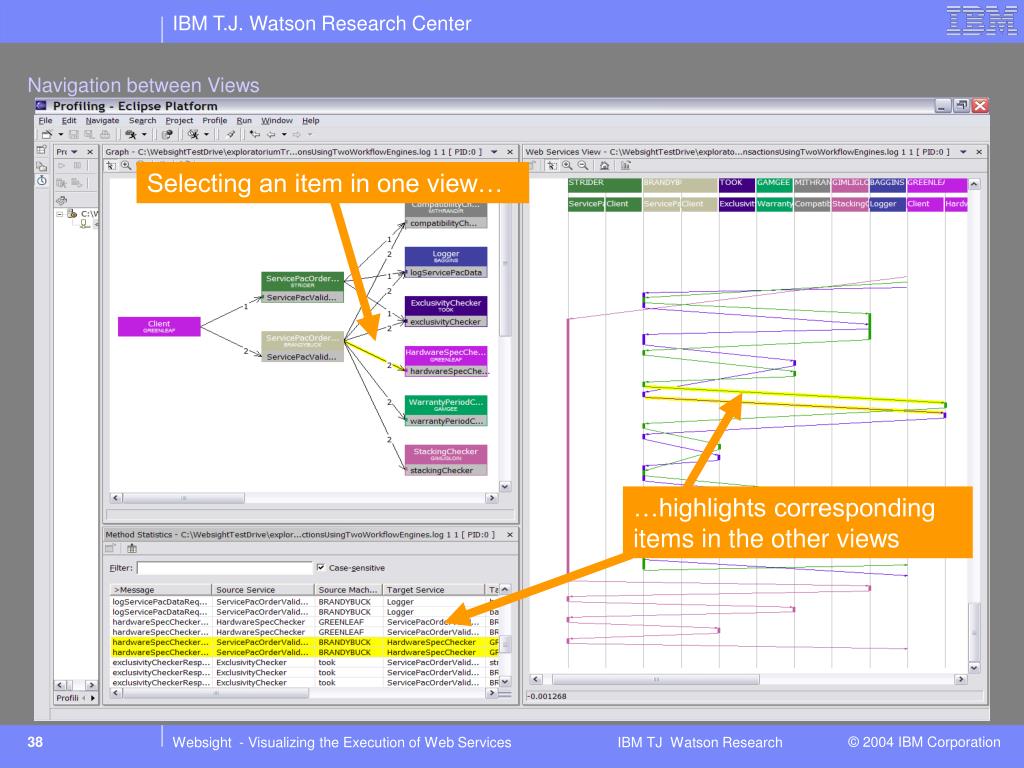The image size is (1024, 768).
Task: Close the Method Statistics panel
Action: 510,534
